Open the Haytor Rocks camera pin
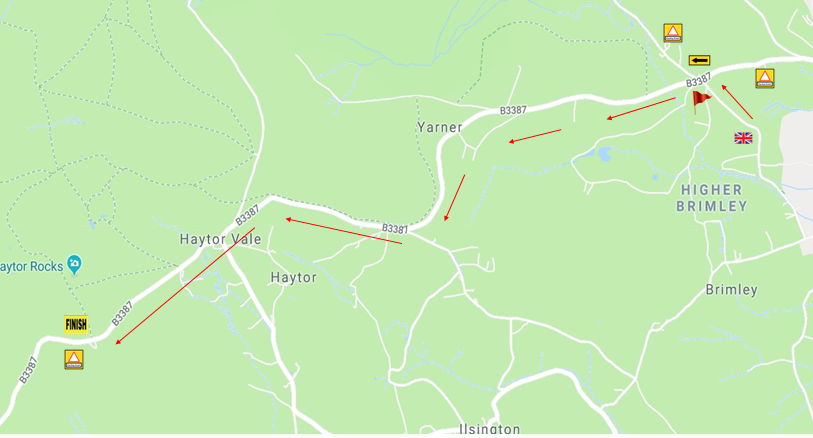This screenshot has height=438, width=813. coord(74,264)
